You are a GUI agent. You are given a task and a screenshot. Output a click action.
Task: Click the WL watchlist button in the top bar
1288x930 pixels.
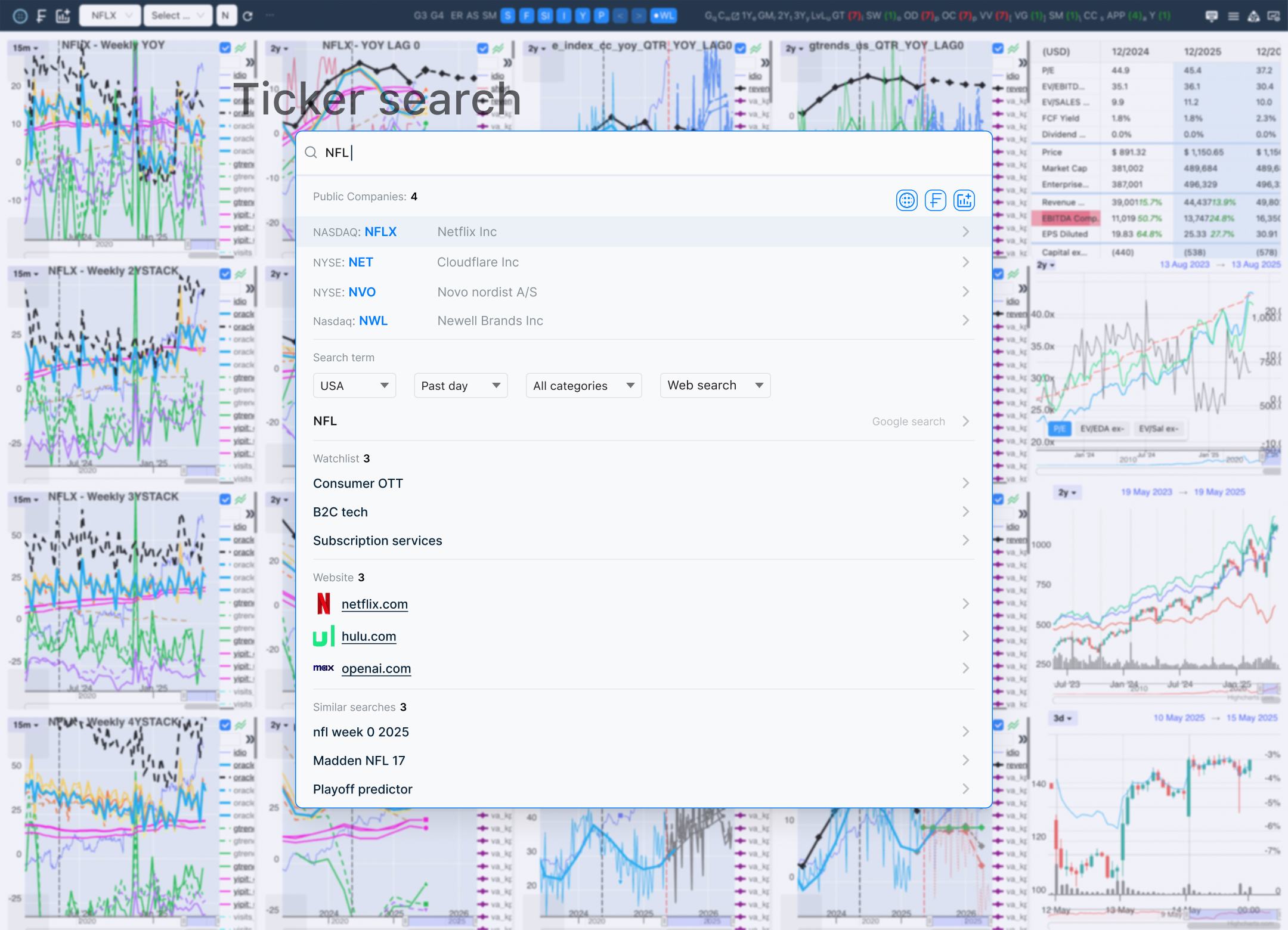[x=664, y=16]
